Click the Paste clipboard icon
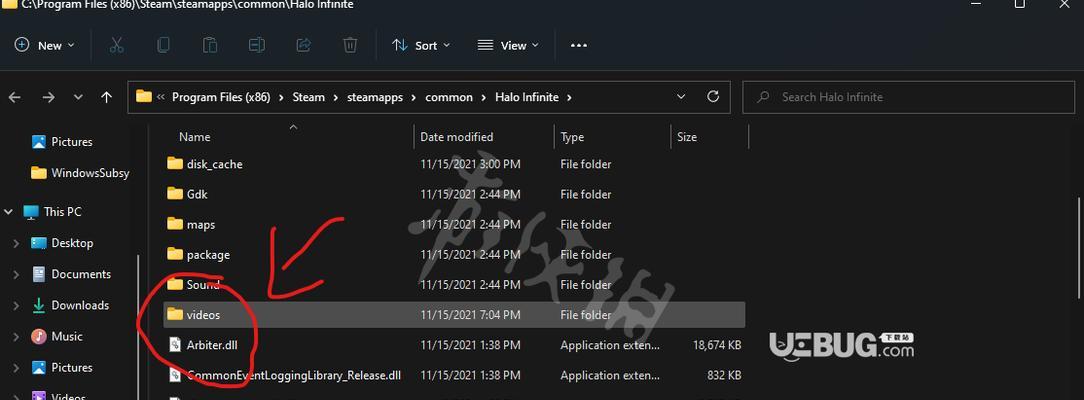The width and height of the screenshot is (1084, 400). point(210,46)
